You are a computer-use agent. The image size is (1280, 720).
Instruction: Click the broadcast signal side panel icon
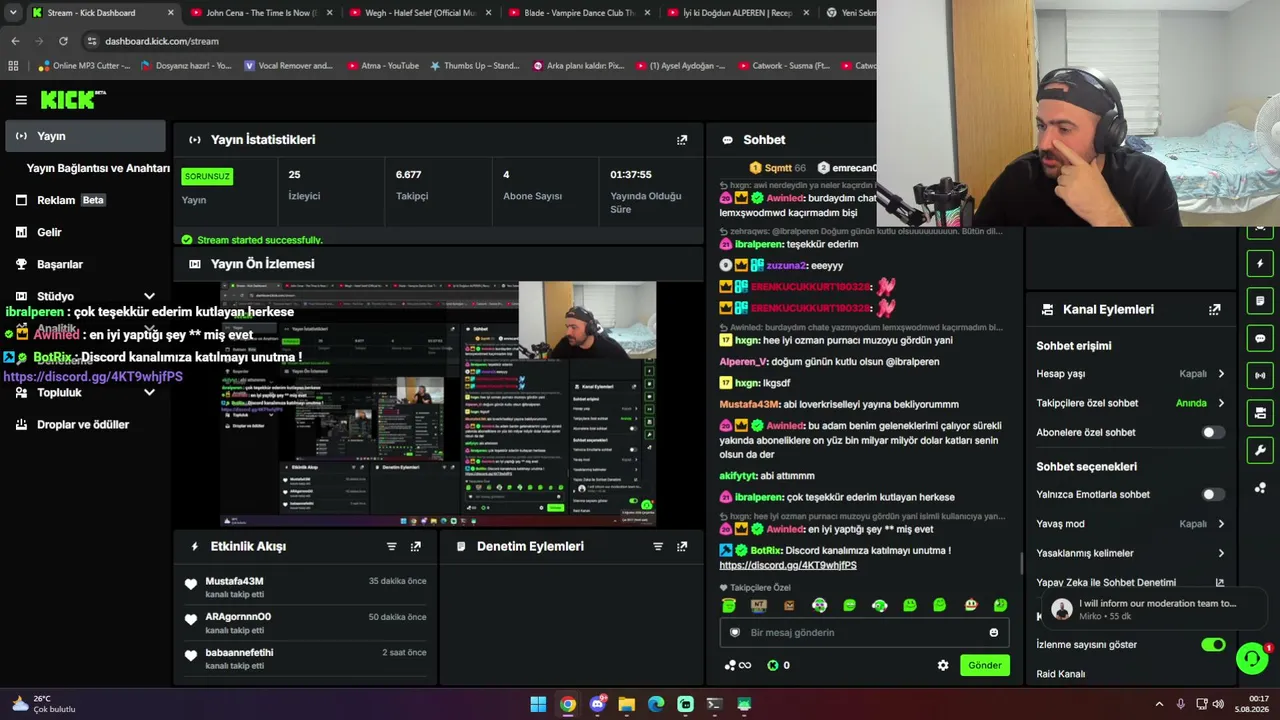[1260, 375]
